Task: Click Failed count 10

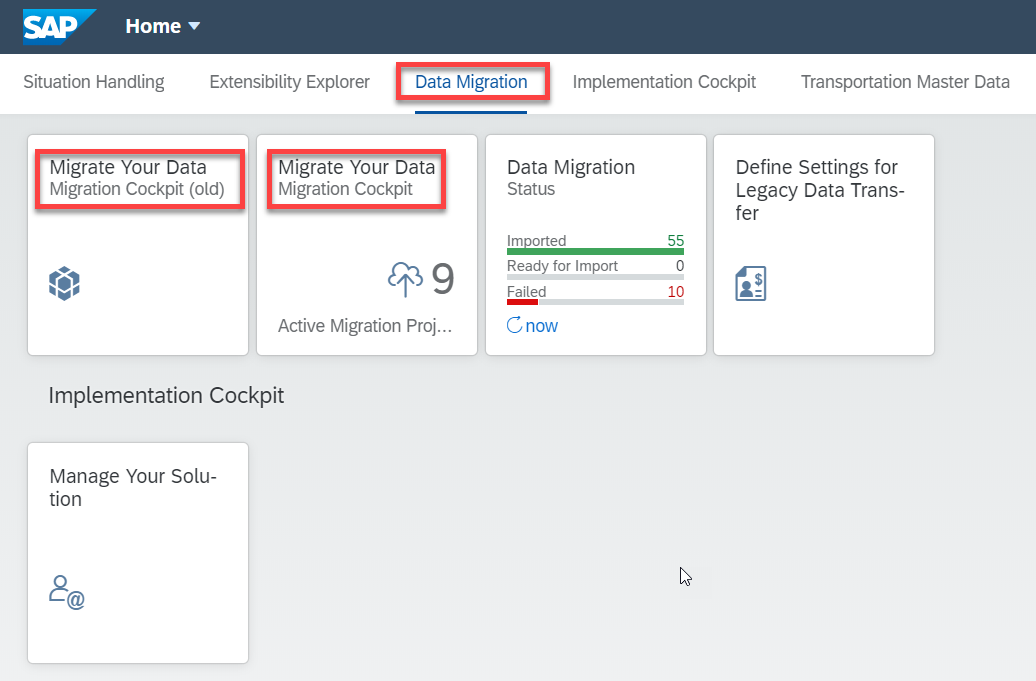Action: coord(675,291)
